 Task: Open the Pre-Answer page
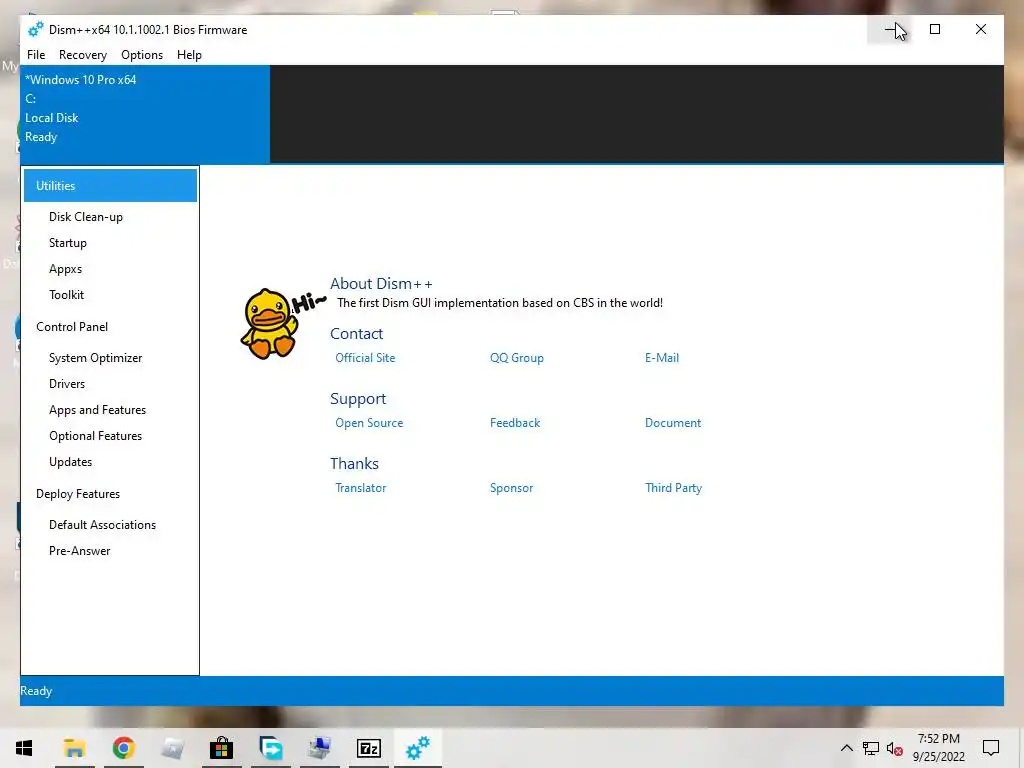[x=80, y=551]
